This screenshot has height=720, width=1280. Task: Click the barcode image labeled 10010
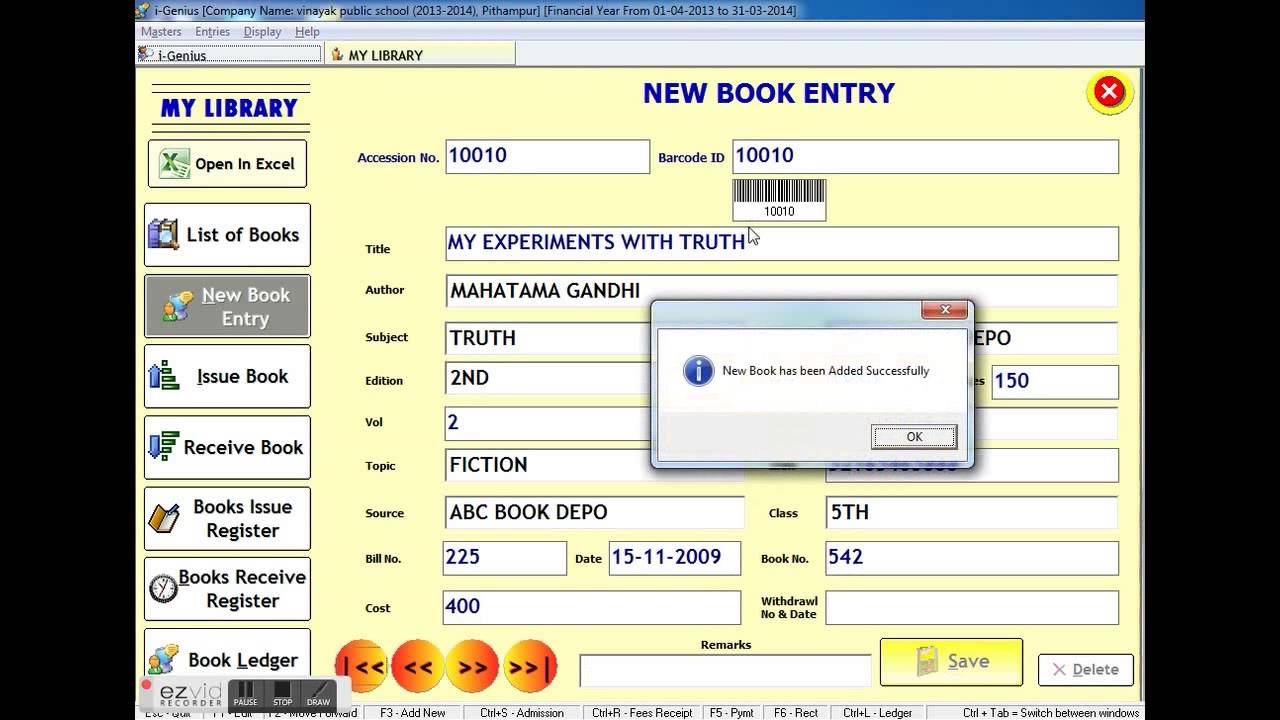coord(779,199)
